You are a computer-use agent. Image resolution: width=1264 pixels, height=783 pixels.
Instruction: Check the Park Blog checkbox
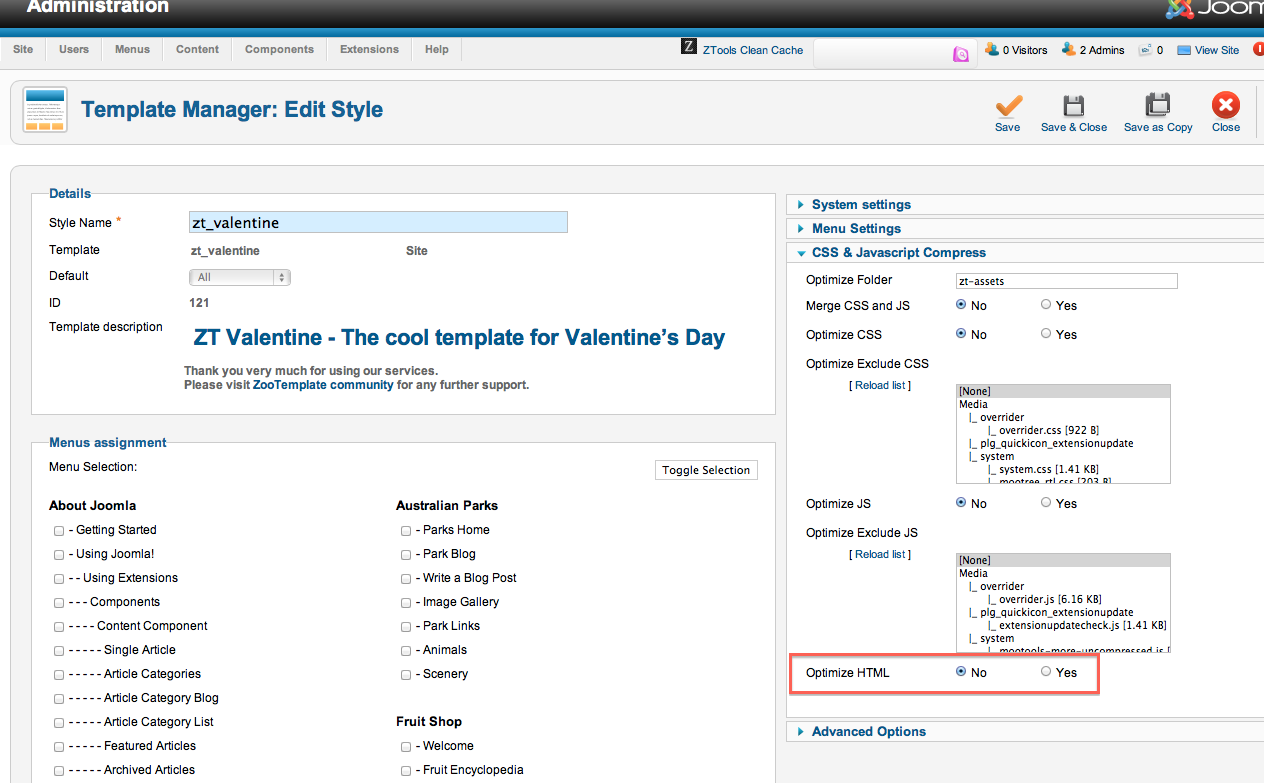click(x=406, y=555)
